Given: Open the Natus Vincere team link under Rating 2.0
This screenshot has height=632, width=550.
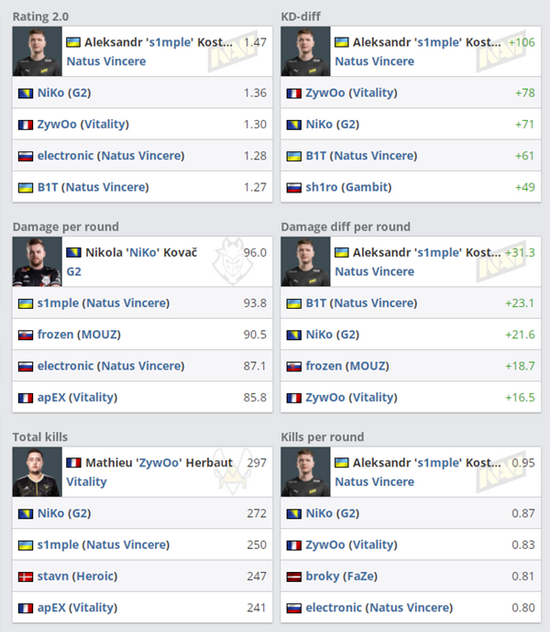Looking at the screenshot, I should (x=106, y=61).
